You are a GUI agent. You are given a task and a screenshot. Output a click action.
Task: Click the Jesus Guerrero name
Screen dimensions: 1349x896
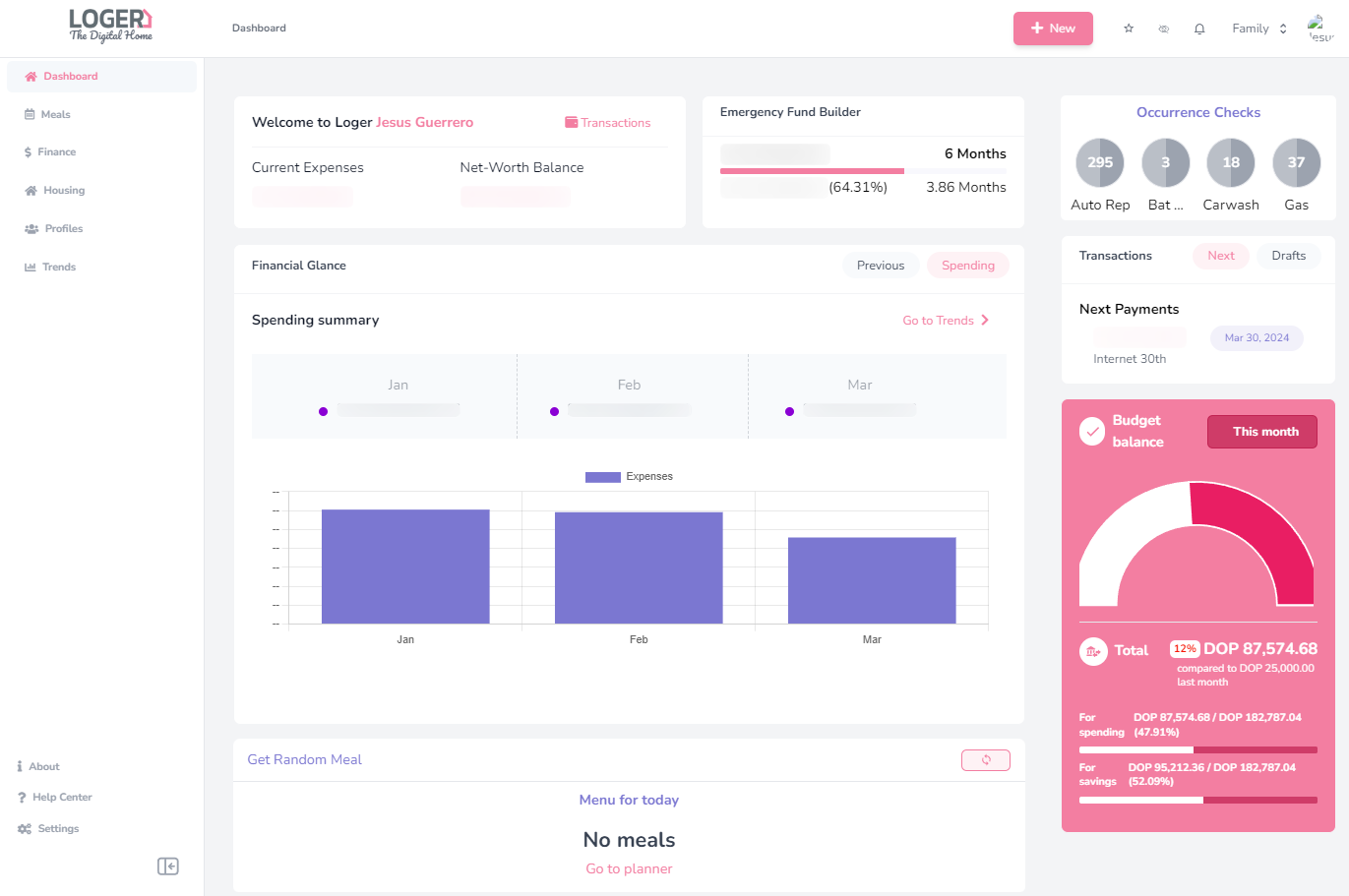point(425,122)
